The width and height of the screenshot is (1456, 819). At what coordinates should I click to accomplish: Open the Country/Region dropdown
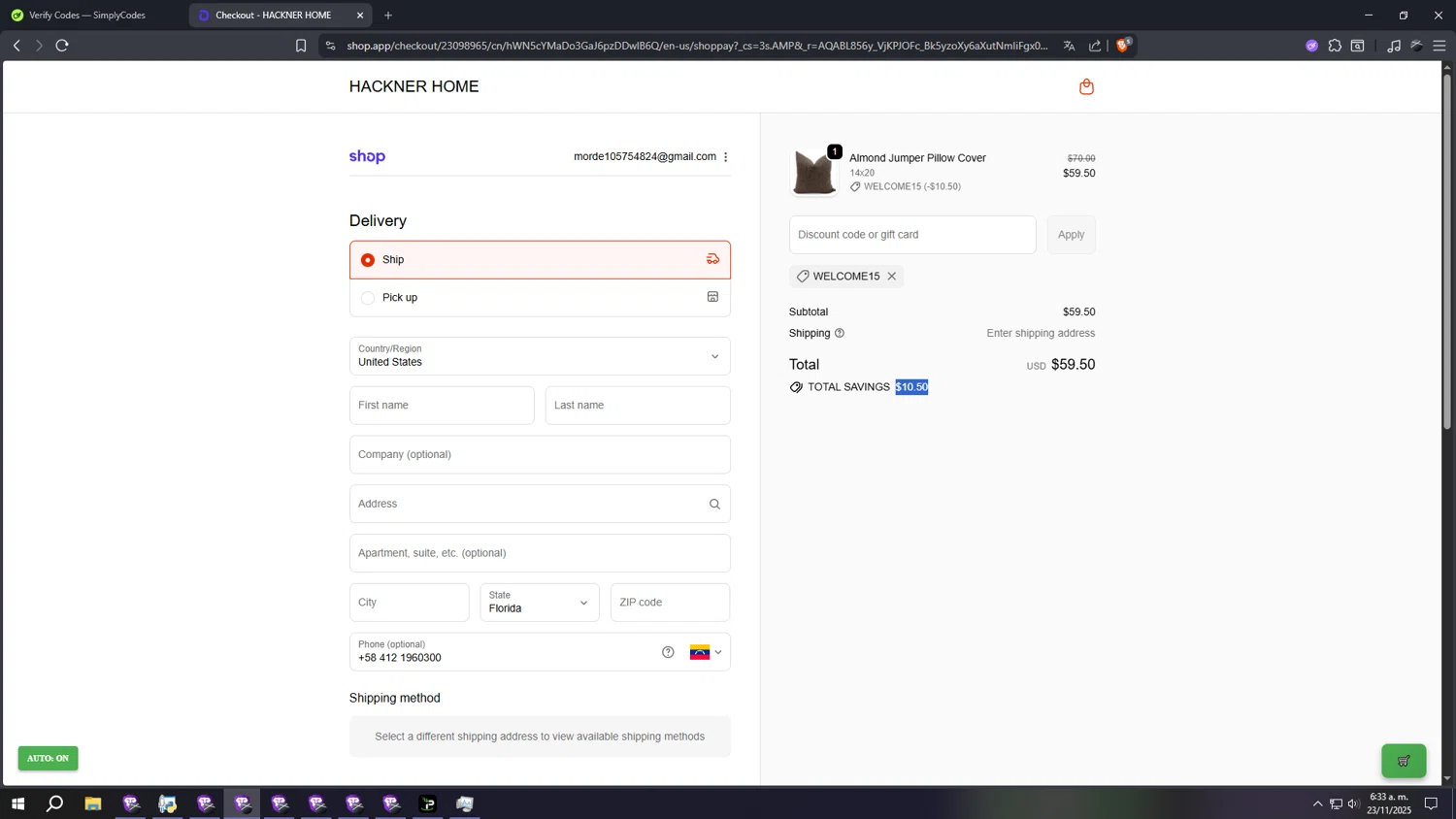point(540,356)
